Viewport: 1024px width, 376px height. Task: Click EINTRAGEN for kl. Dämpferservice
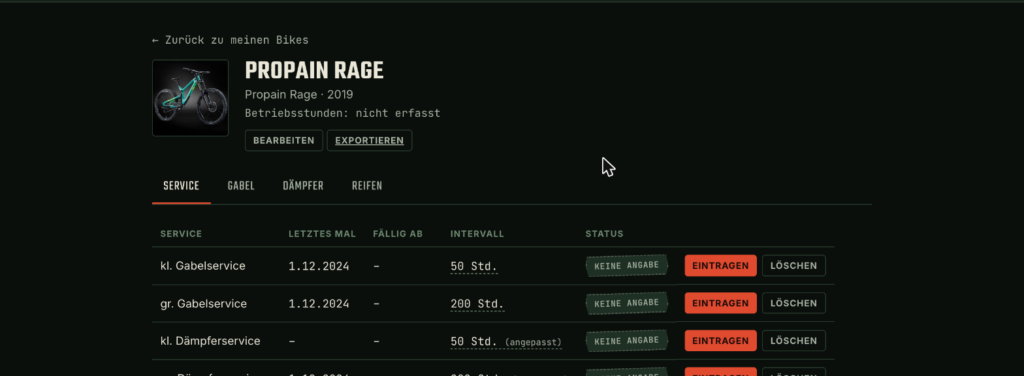(x=720, y=341)
